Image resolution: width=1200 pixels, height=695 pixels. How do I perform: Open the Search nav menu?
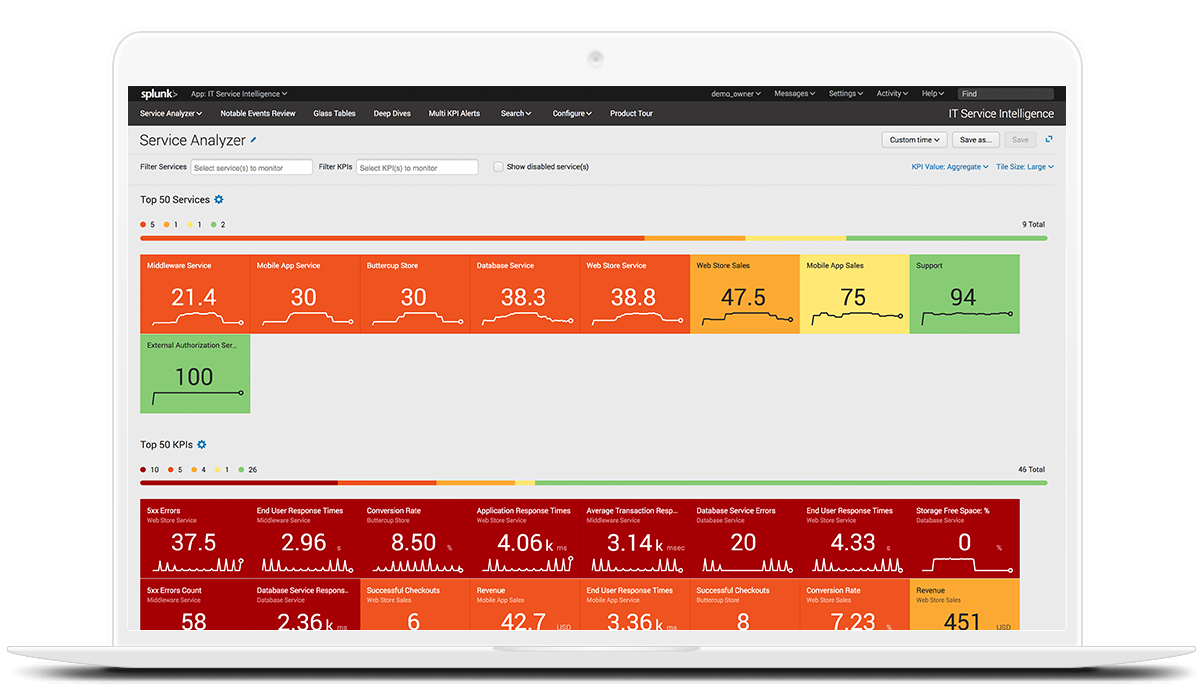(516, 114)
